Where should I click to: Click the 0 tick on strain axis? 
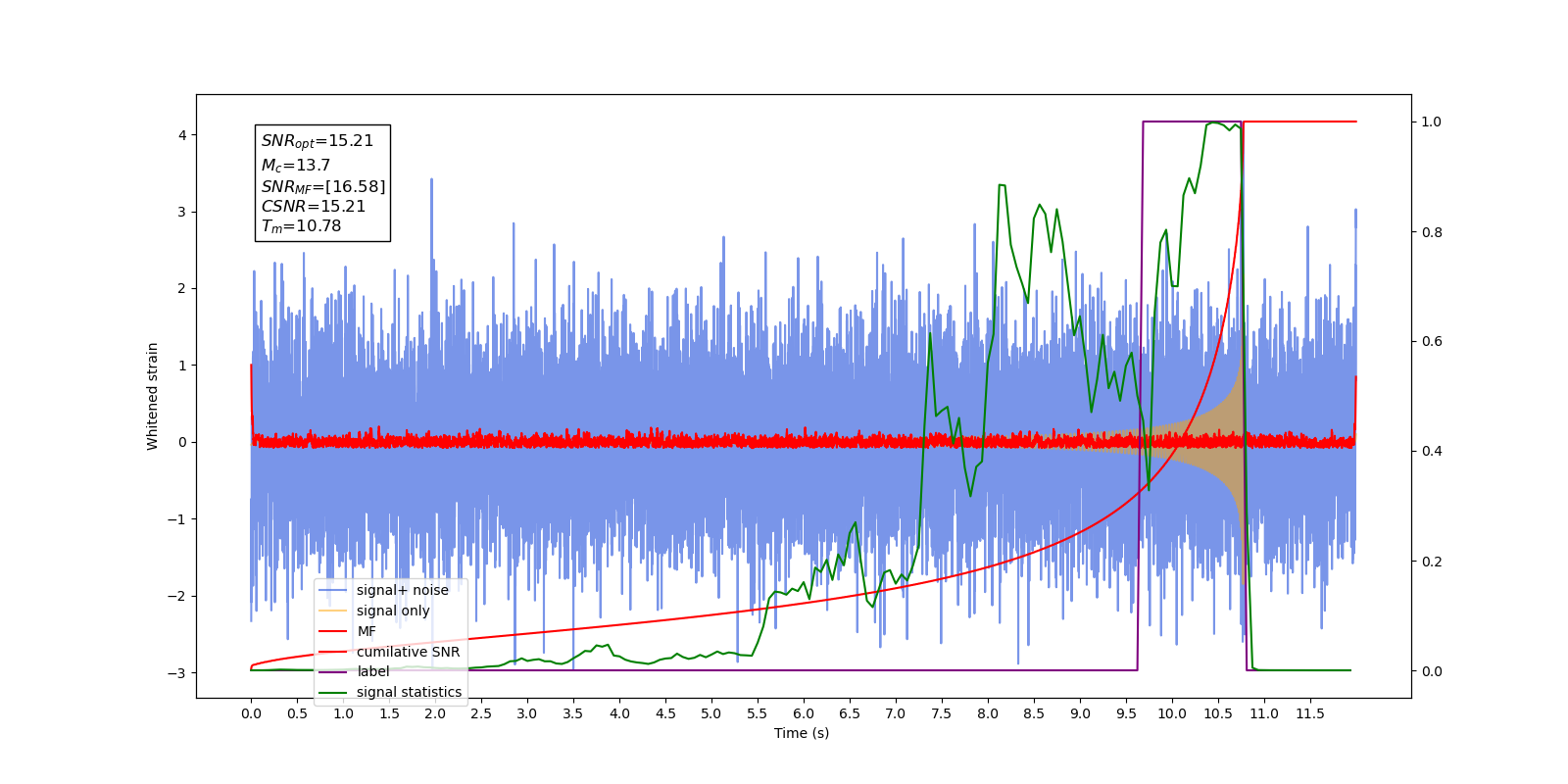[x=182, y=442]
